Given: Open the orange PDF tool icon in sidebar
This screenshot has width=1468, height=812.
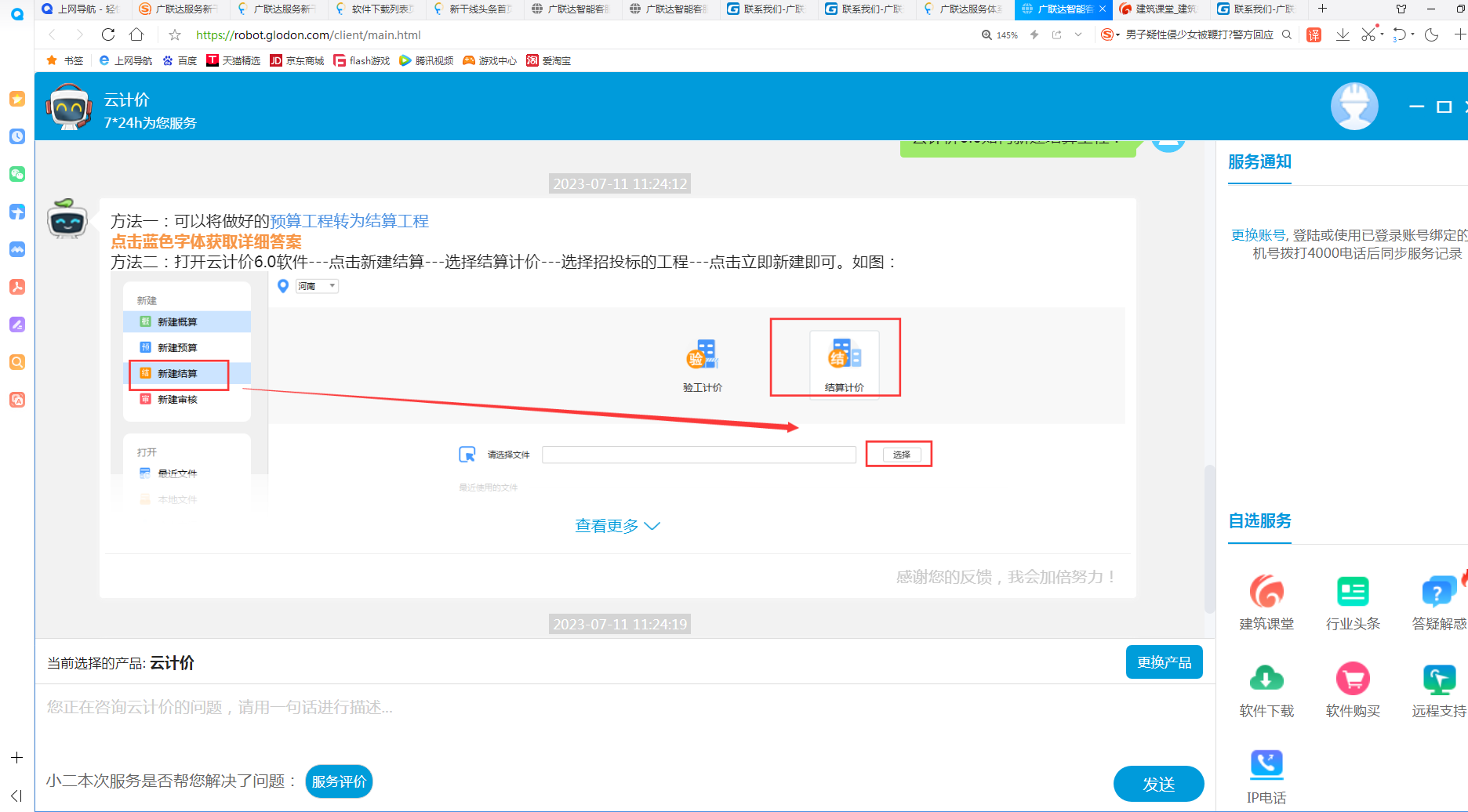Looking at the screenshot, I should 16,287.
